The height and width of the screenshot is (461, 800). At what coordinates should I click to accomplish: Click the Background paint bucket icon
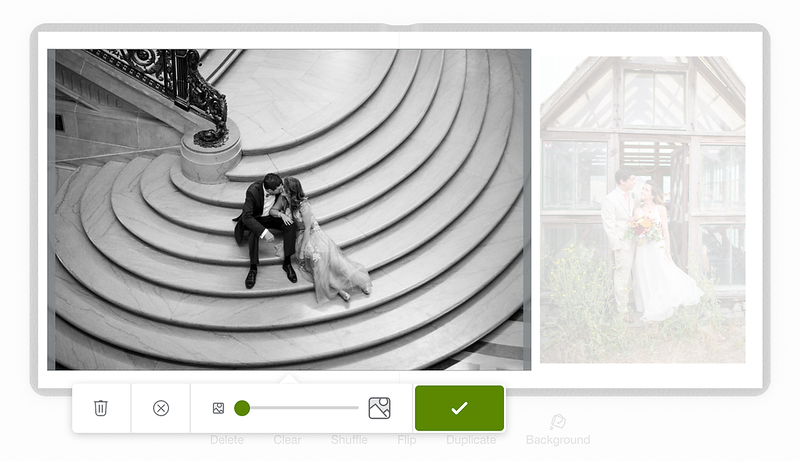tap(558, 422)
